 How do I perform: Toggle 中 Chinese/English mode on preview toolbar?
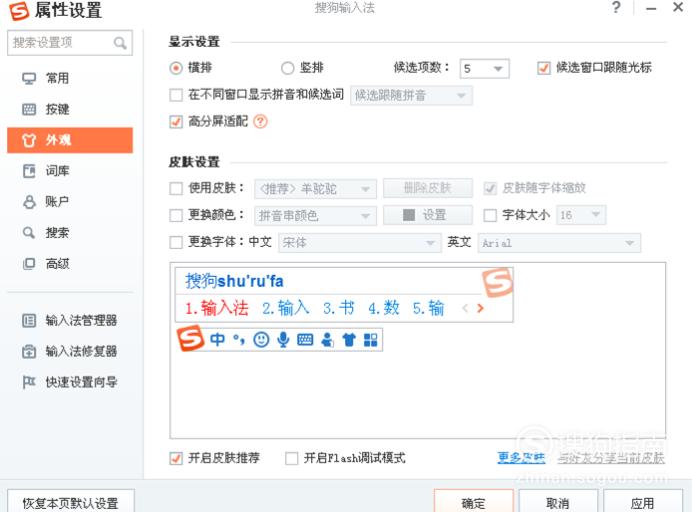point(218,339)
